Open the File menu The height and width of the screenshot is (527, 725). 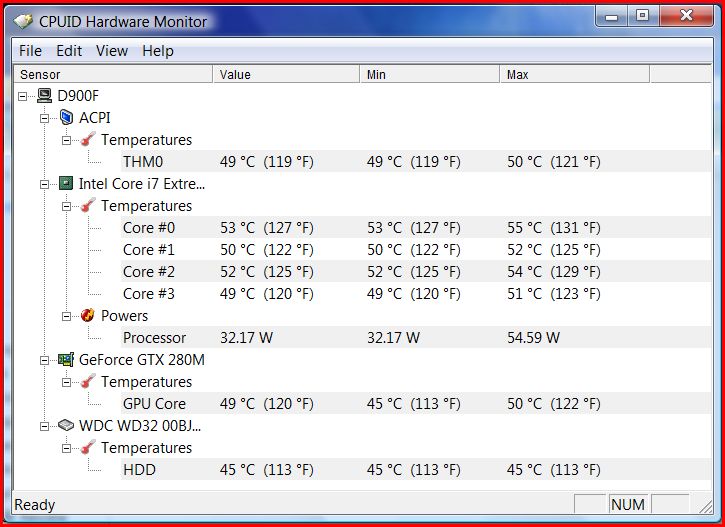[30, 50]
